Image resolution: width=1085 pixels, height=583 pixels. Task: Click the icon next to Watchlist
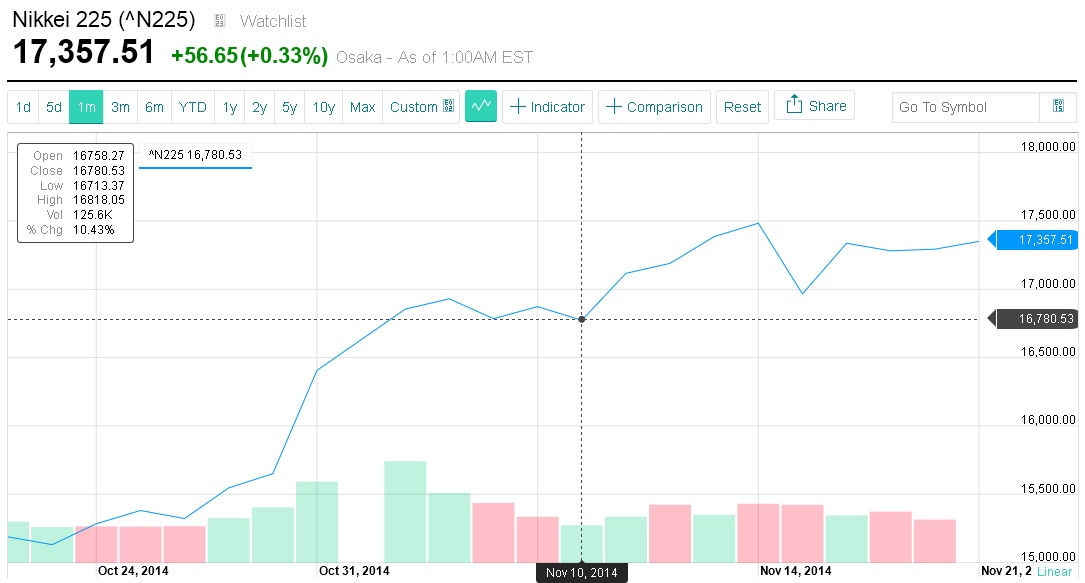click(220, 21)
